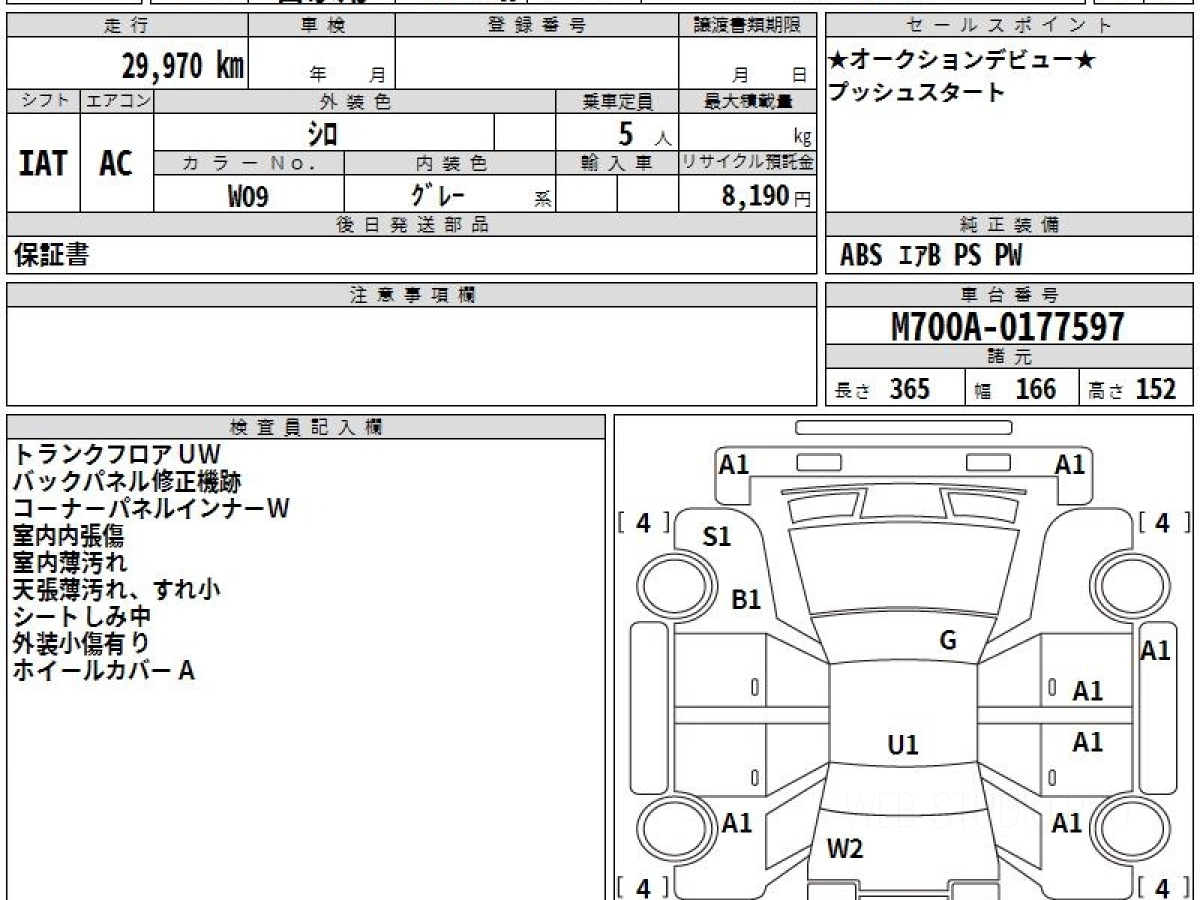
Task: Select the IAT shift value
Action: [x=43, y=164]
